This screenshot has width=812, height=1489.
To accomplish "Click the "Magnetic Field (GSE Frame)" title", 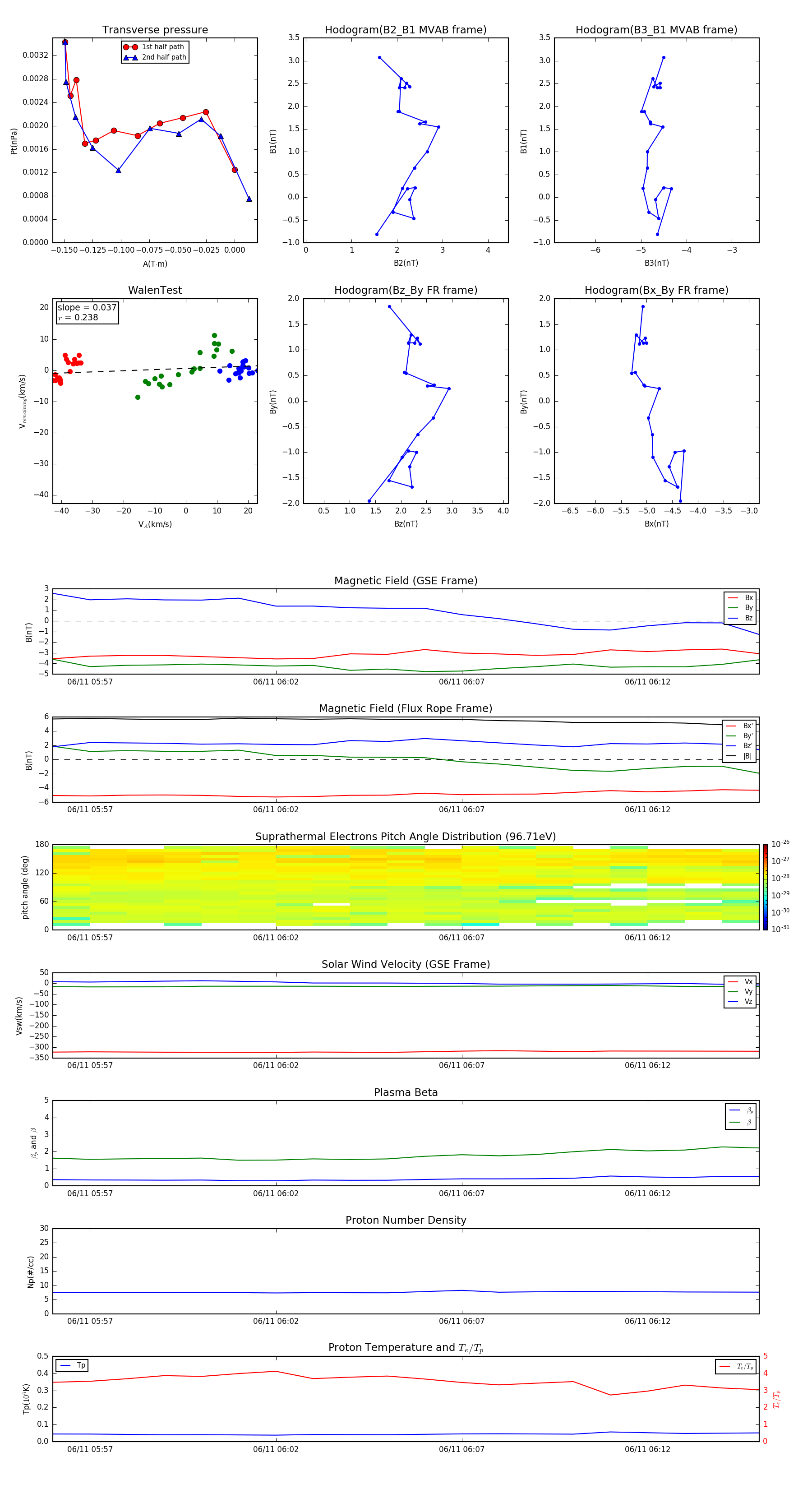I will [x=406, y=581].
